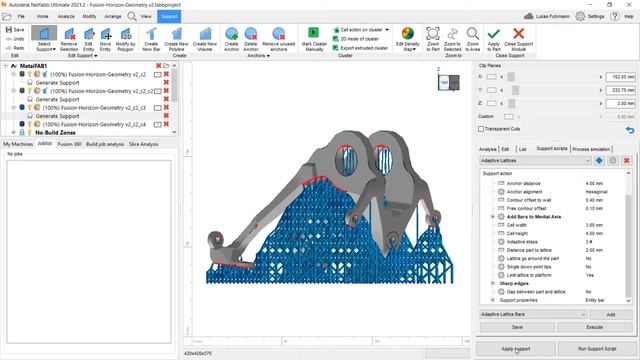Image resolution: width=640 pixels, height=360 pixels.
Task: Click Mark Cluster Manually
Action: pyautogui.click(x=314, y=39)
